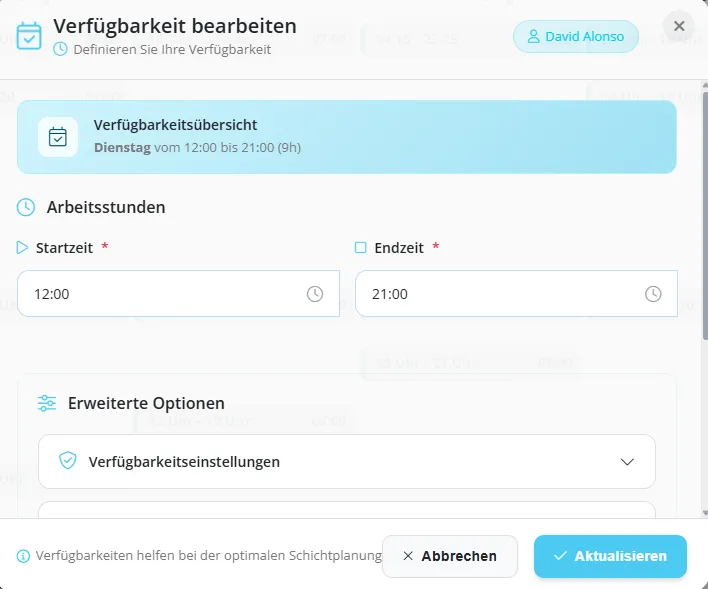Click the play triangle icon beside Startzeit
This screenshot has height=589, width=708.
click(22, 248)
